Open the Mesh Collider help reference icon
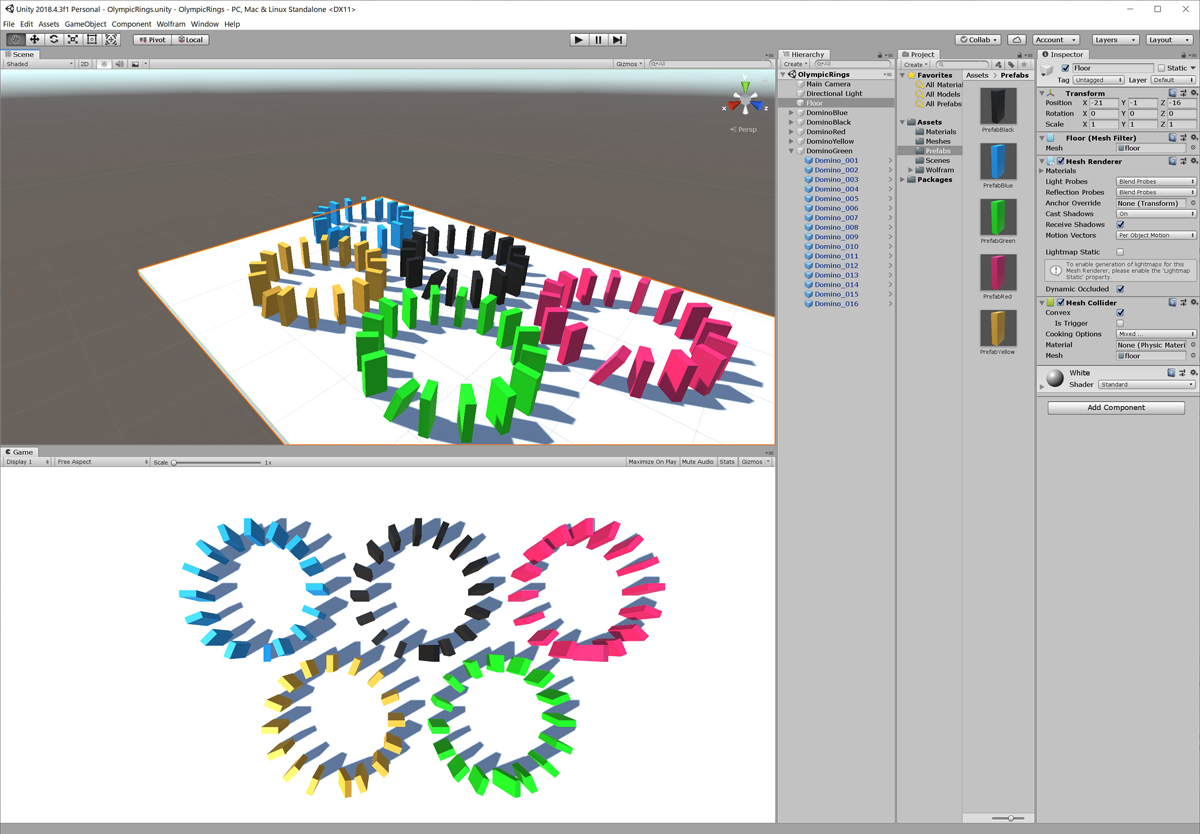Viewport: 1200px width, 834px height. pyautogui.click(x=1170, y=303)
